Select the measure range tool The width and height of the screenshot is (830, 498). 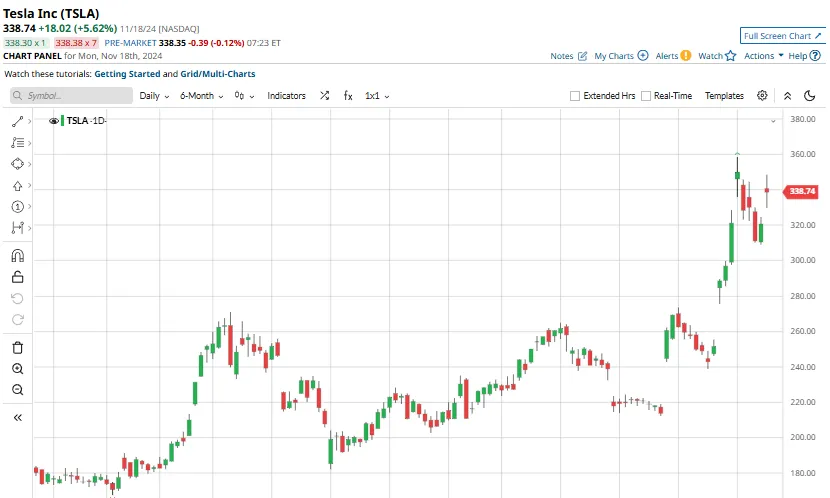point(17,228)
